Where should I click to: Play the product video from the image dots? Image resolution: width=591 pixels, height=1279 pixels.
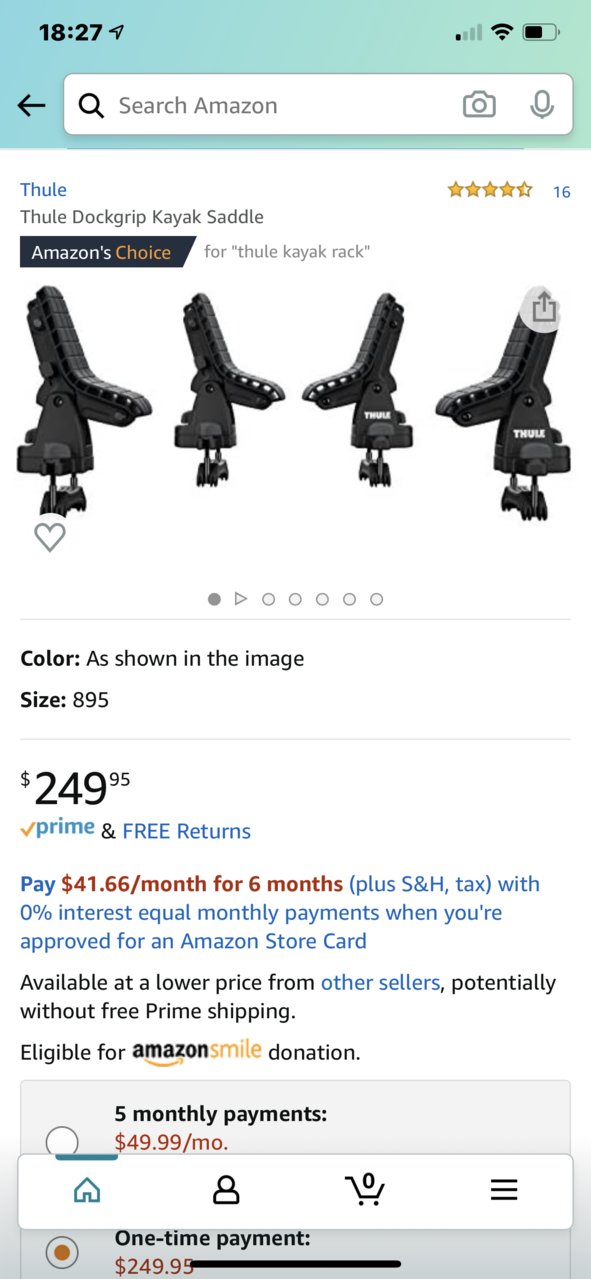tap(240, 599)
